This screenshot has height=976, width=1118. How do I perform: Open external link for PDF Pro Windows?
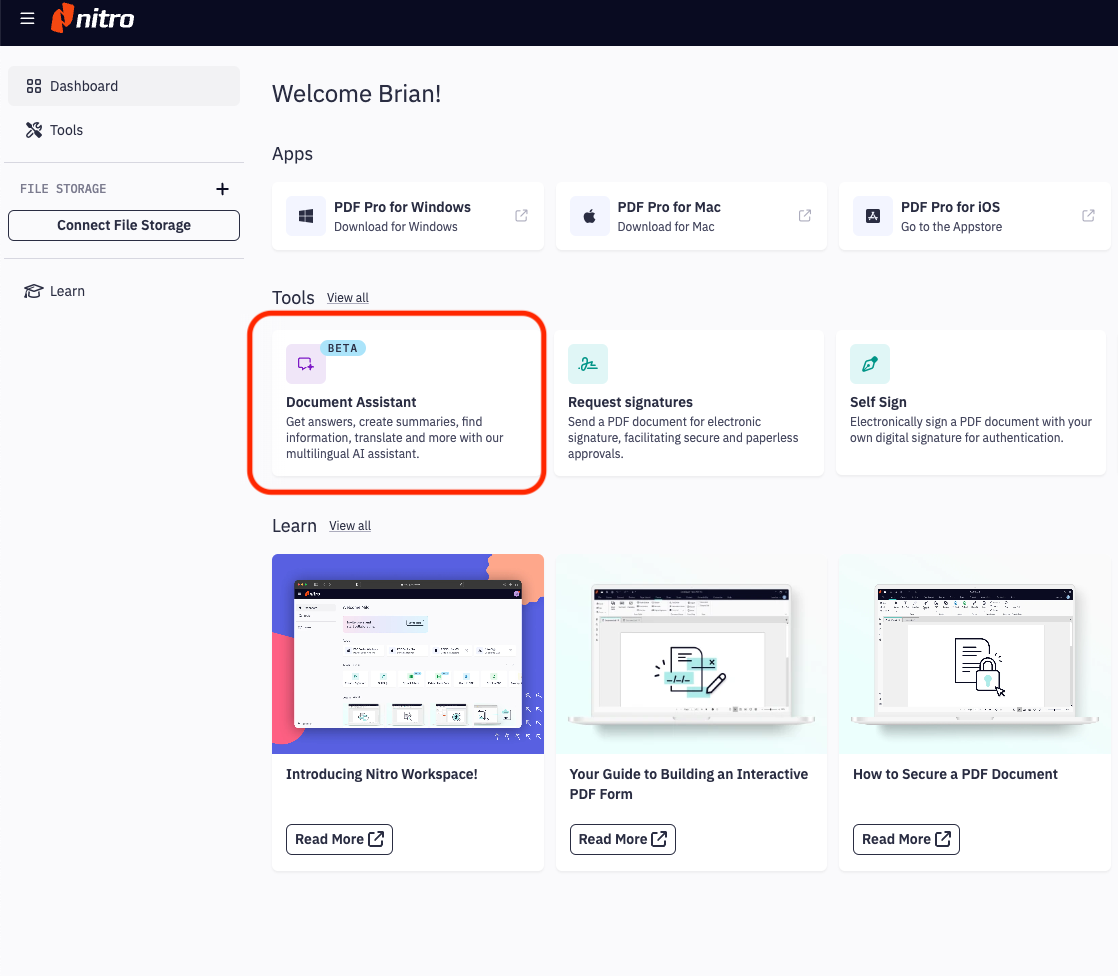[x=521, y=216]
